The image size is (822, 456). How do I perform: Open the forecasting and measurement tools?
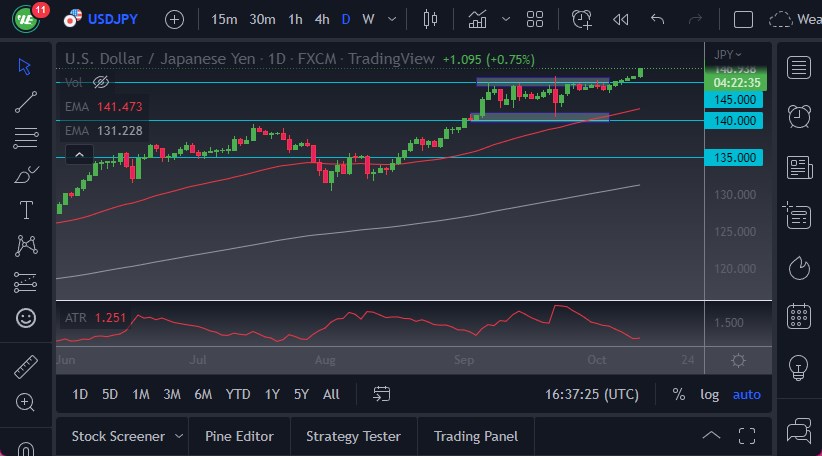[x=25, y=282]
